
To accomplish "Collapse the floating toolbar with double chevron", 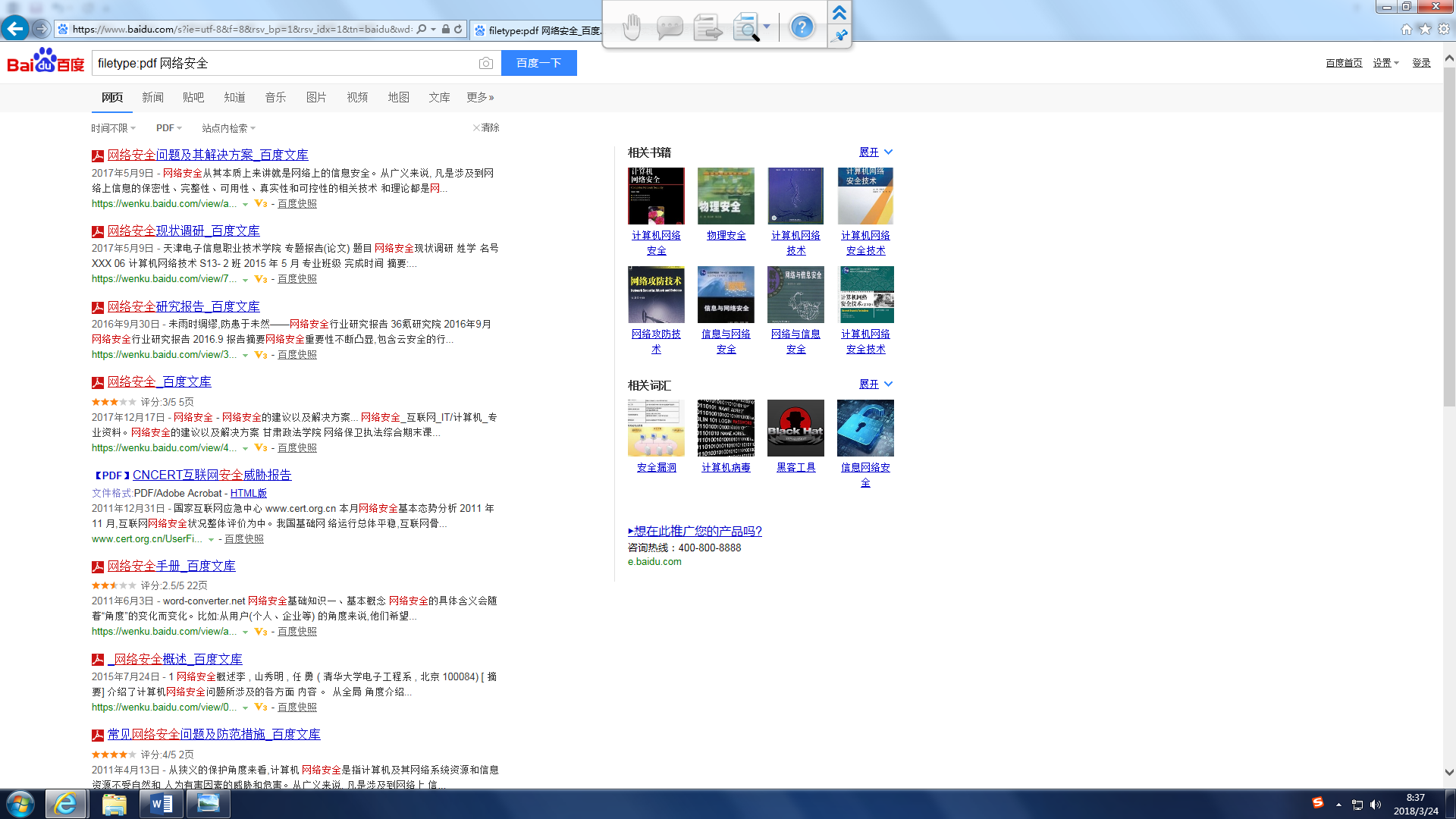I will tap(839, 13).
